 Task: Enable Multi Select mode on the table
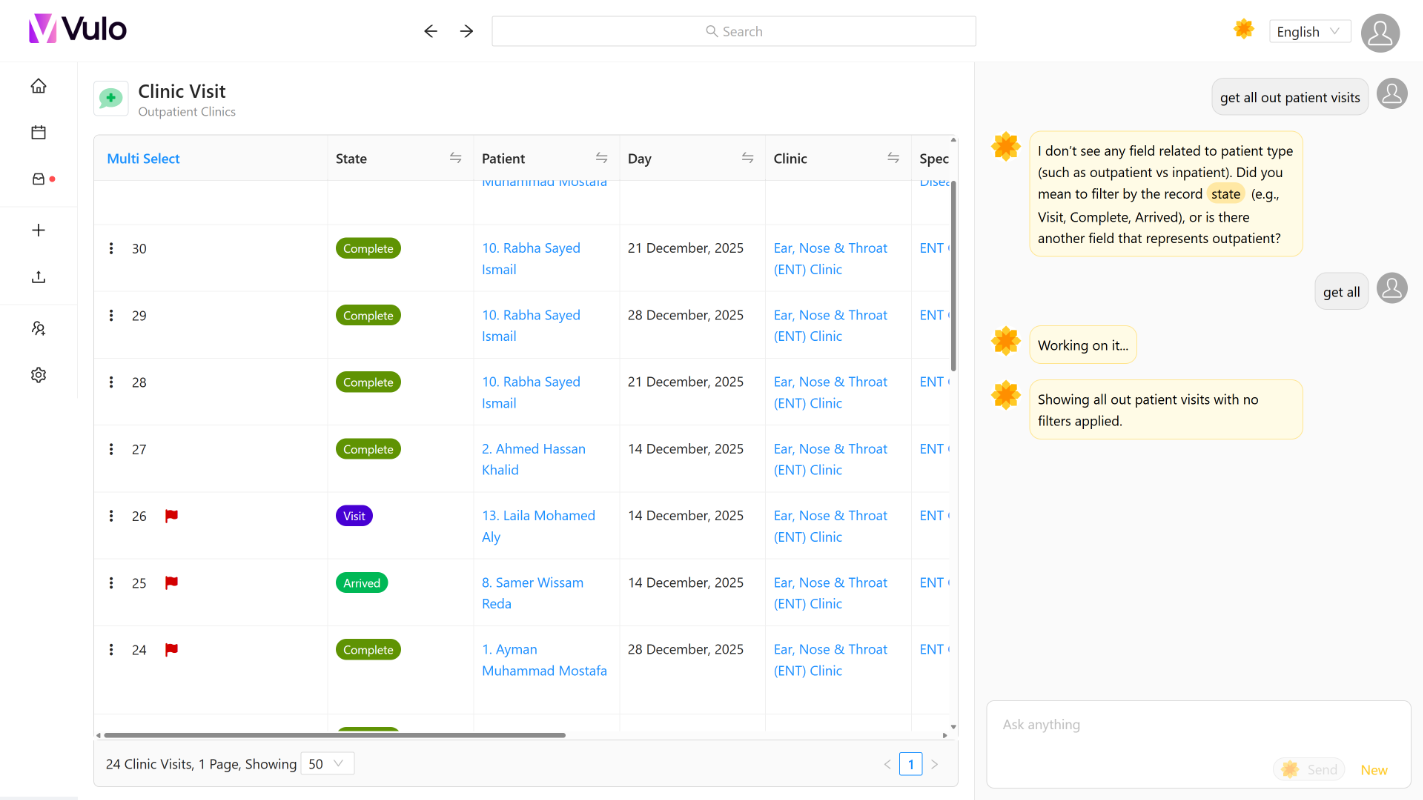click(x=143, y=158)
